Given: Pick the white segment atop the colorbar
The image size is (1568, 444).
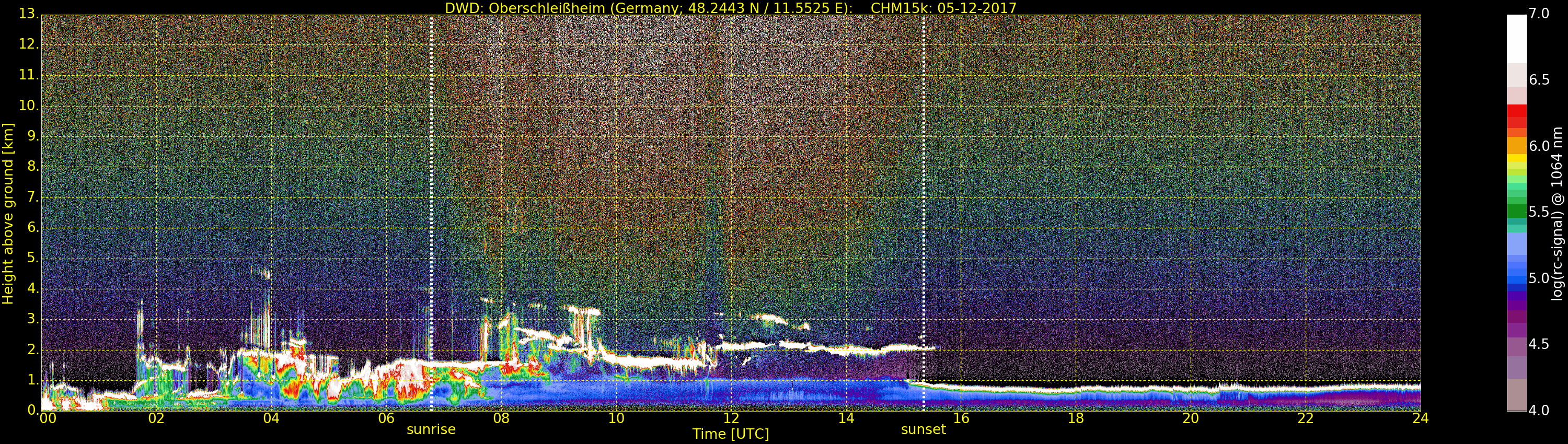Looking at the screenshot, I should pyautogui.click(x=1516, y=39).
